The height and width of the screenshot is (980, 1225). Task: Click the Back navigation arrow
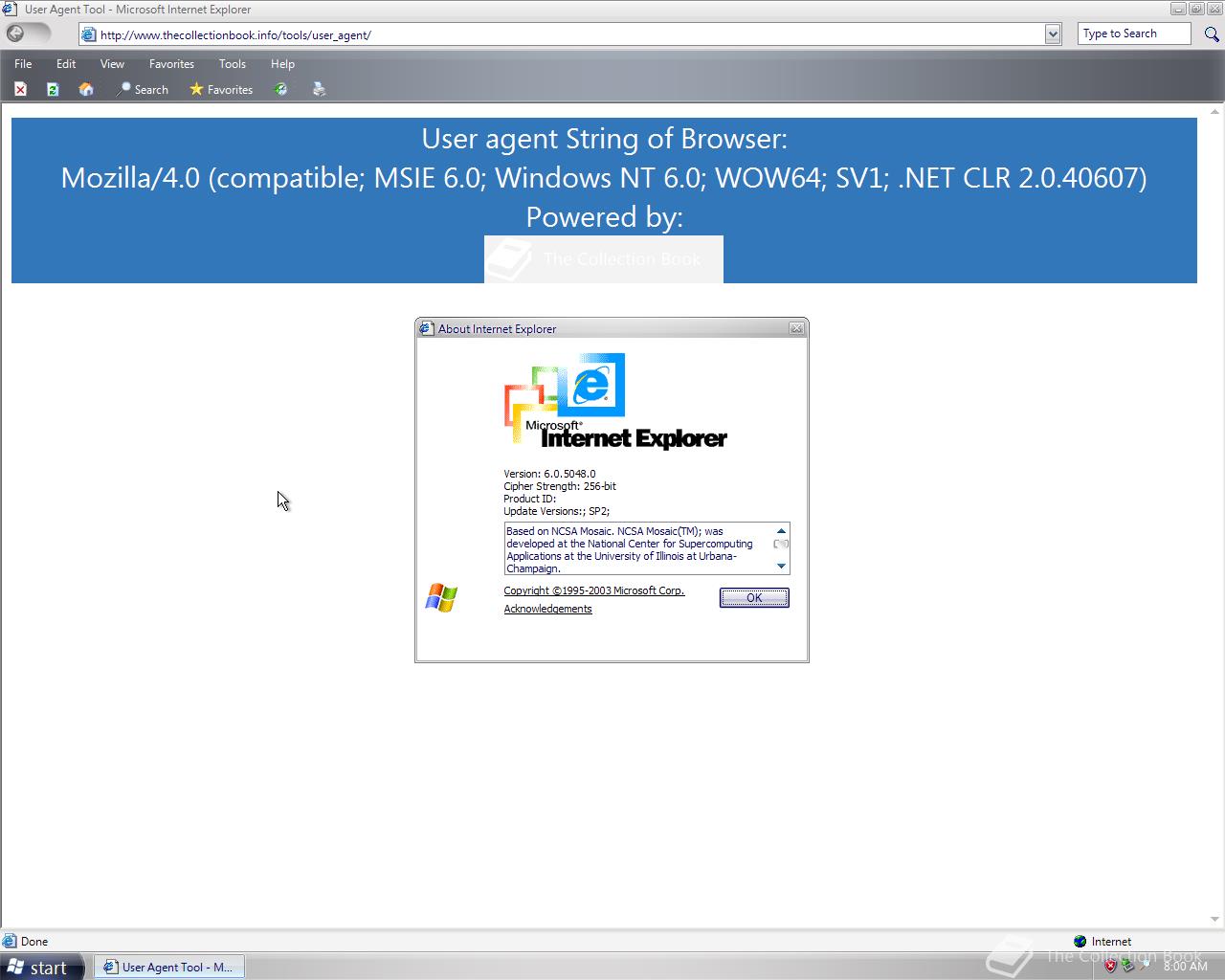pos(15,33)
